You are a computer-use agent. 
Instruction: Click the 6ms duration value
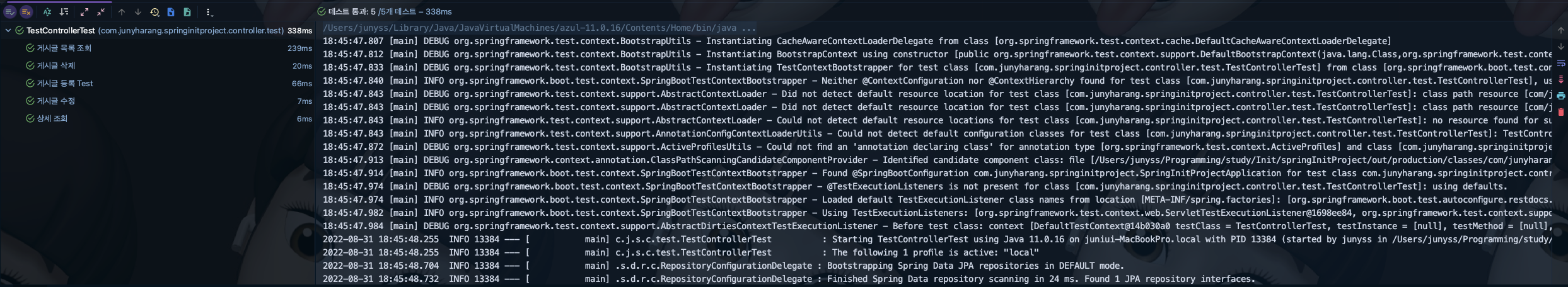tap(305, 118)
